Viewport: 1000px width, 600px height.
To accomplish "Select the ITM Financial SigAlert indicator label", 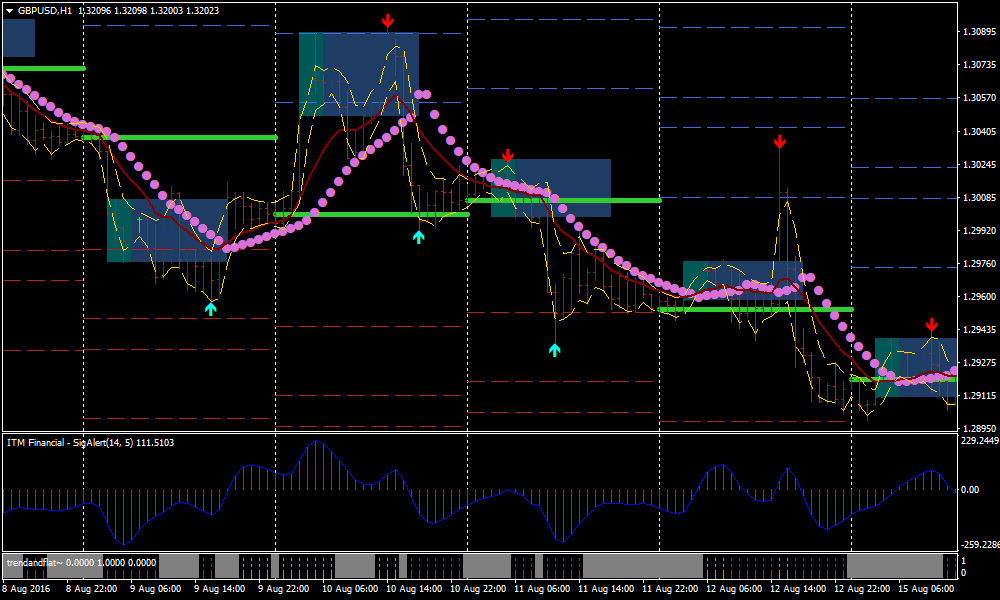I will (90, 442).
